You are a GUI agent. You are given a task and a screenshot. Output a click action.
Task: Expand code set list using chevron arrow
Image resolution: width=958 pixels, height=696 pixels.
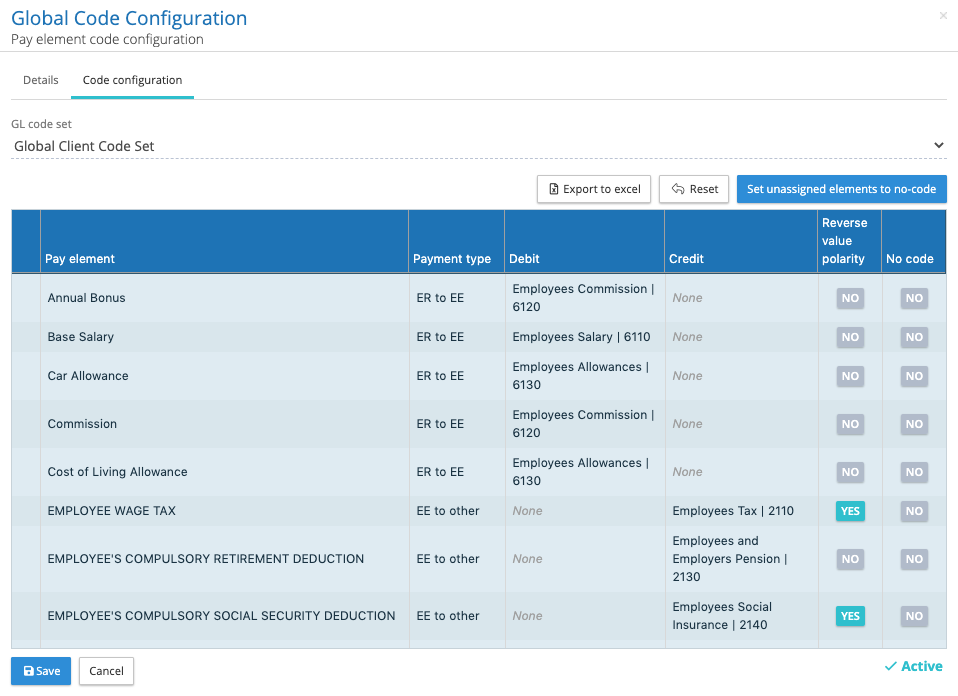pos(938,146)
